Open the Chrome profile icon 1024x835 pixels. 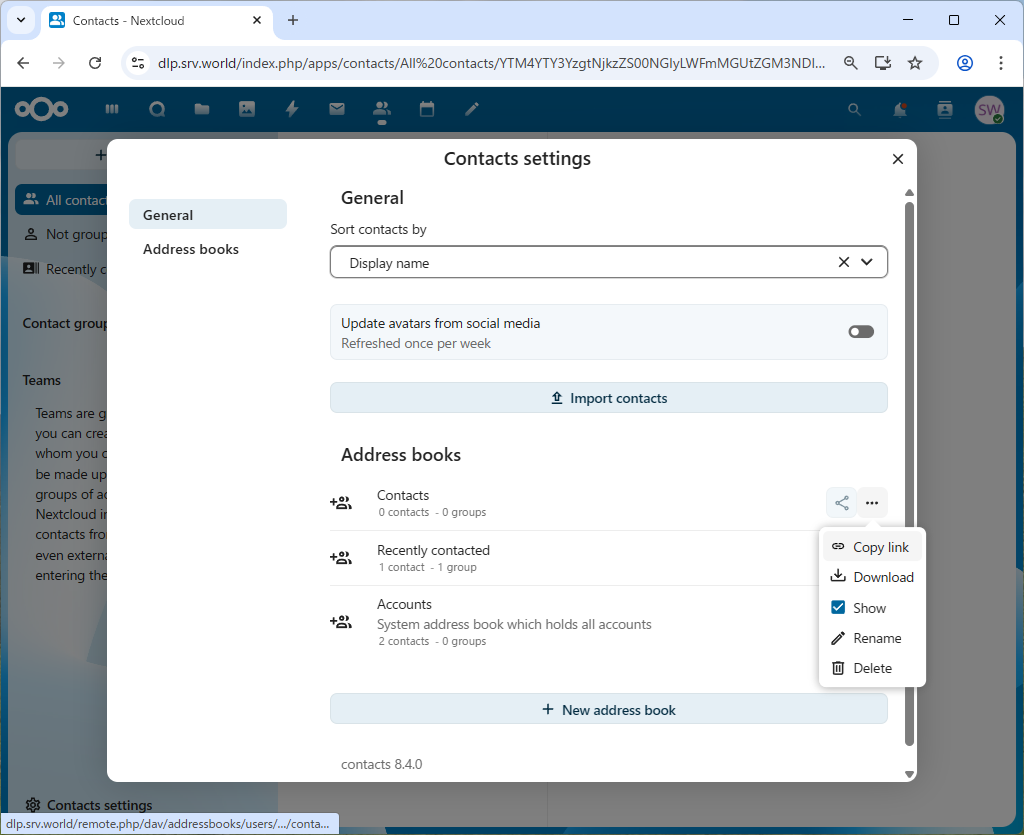coord(965,63)
